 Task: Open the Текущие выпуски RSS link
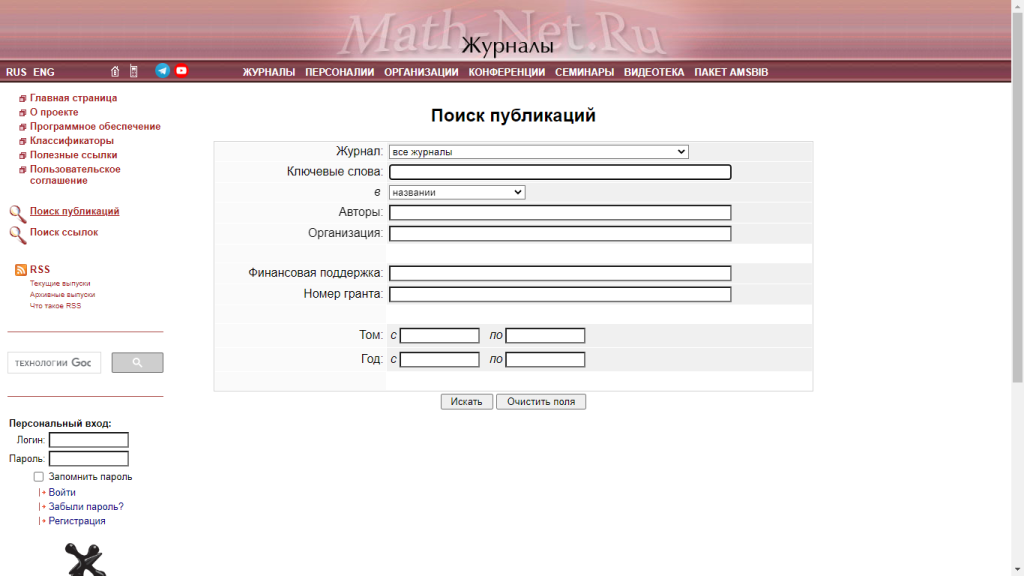tap(60, 283)
